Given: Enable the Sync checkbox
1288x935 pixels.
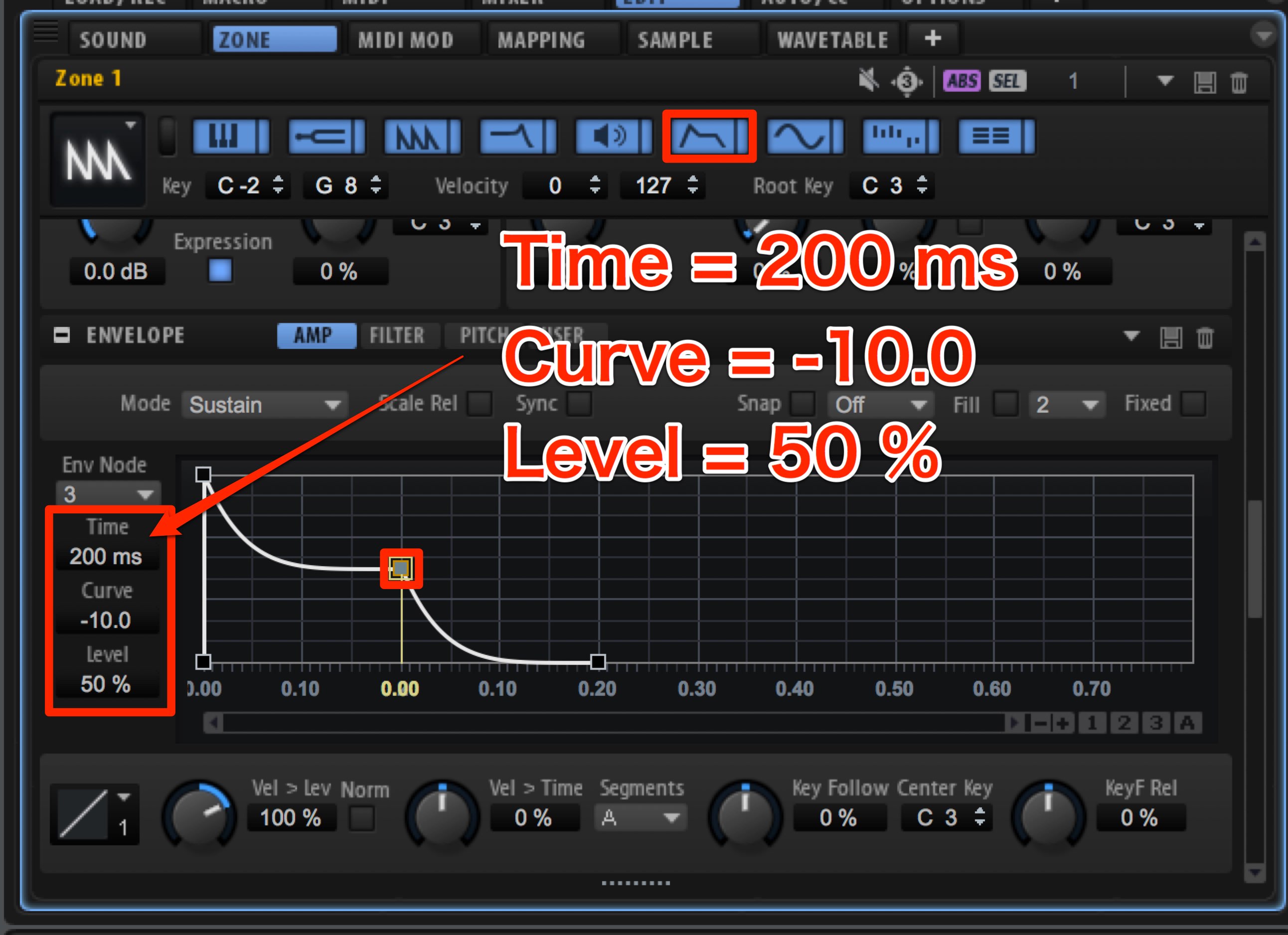Looking at the screenshot, I should tap(579, 404).
